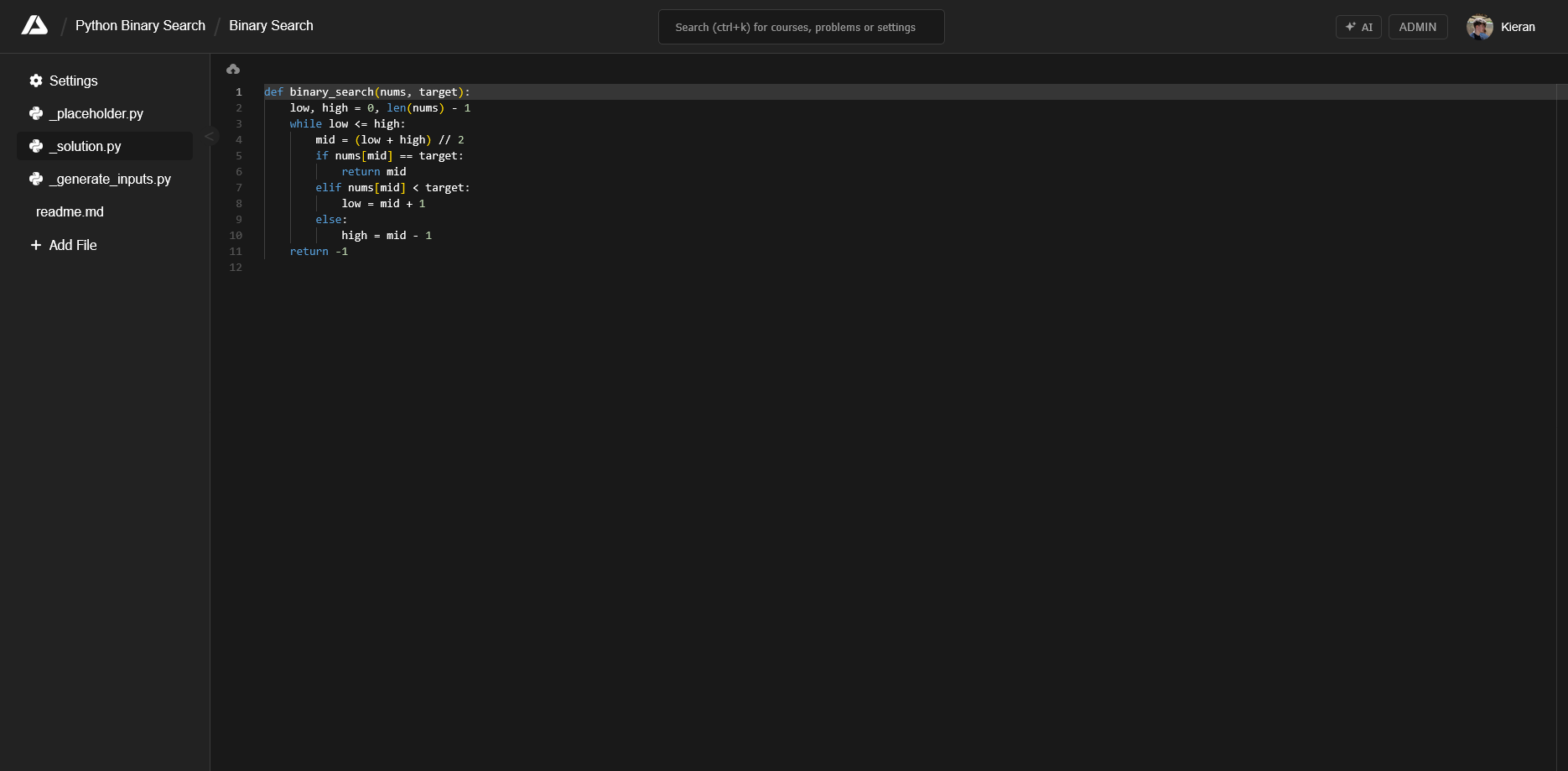Open the Python Binary Search breadcrumb
1568x771 pixels.
click(x=140, y=26)
